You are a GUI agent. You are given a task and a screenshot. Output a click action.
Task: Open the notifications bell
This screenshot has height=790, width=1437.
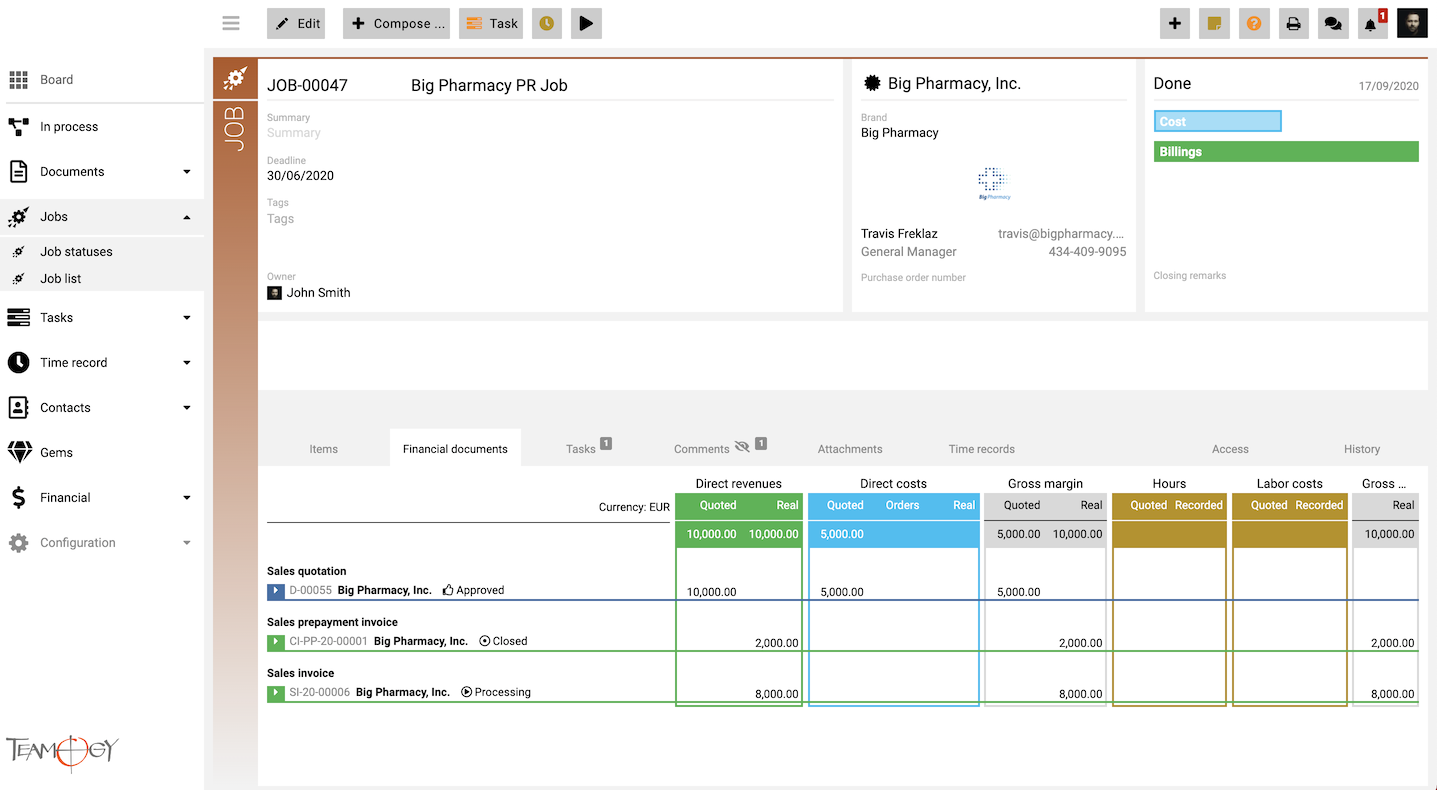(x=1372, y=24)
